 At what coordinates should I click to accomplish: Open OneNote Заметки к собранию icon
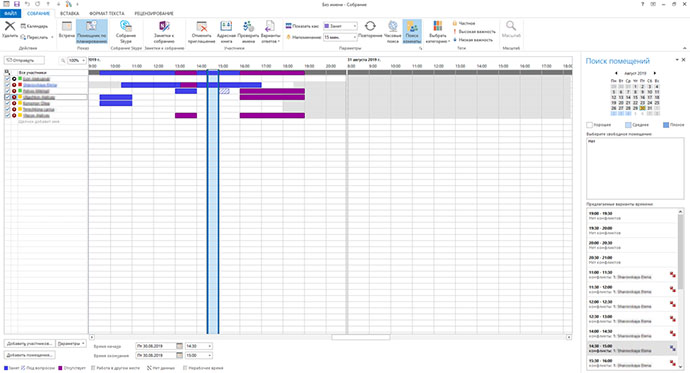click(x=164, y=26)
